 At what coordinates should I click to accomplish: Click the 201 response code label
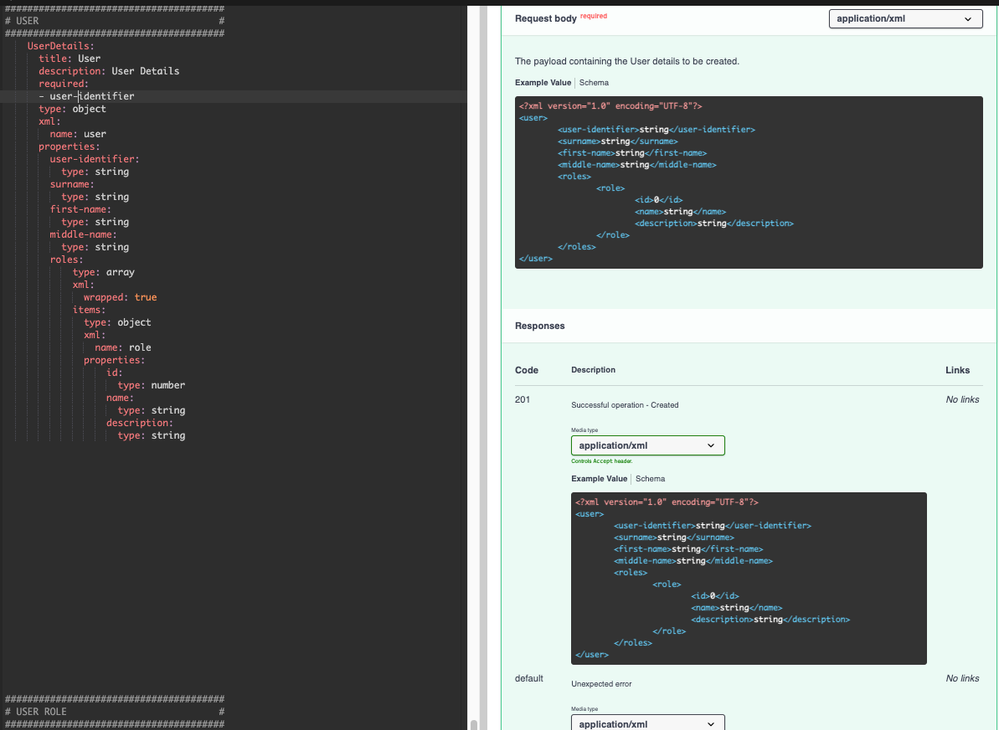coord(523,400)
